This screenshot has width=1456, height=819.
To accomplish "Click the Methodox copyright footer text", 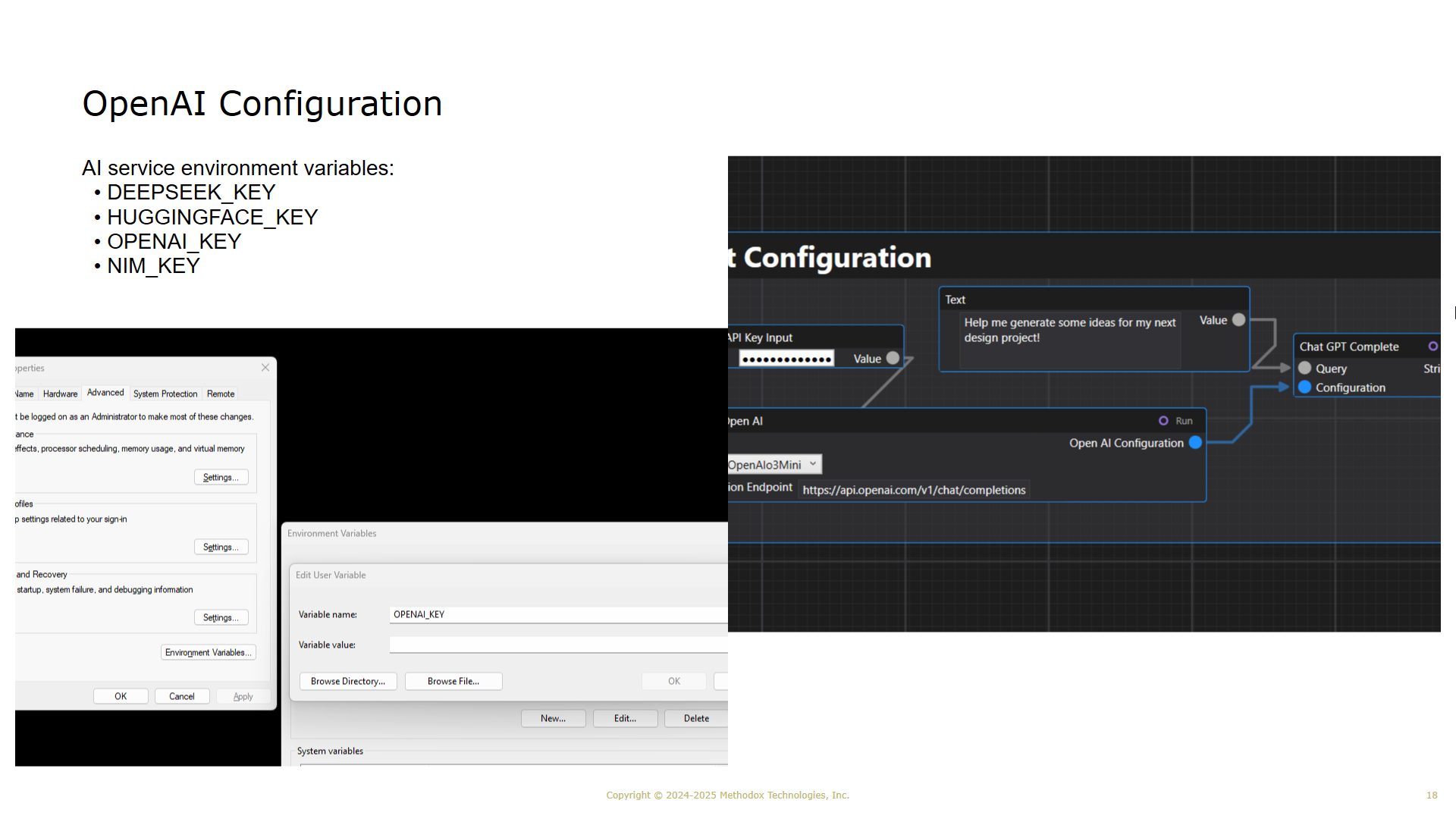I will pyautogui.click(x=728, y=795).
